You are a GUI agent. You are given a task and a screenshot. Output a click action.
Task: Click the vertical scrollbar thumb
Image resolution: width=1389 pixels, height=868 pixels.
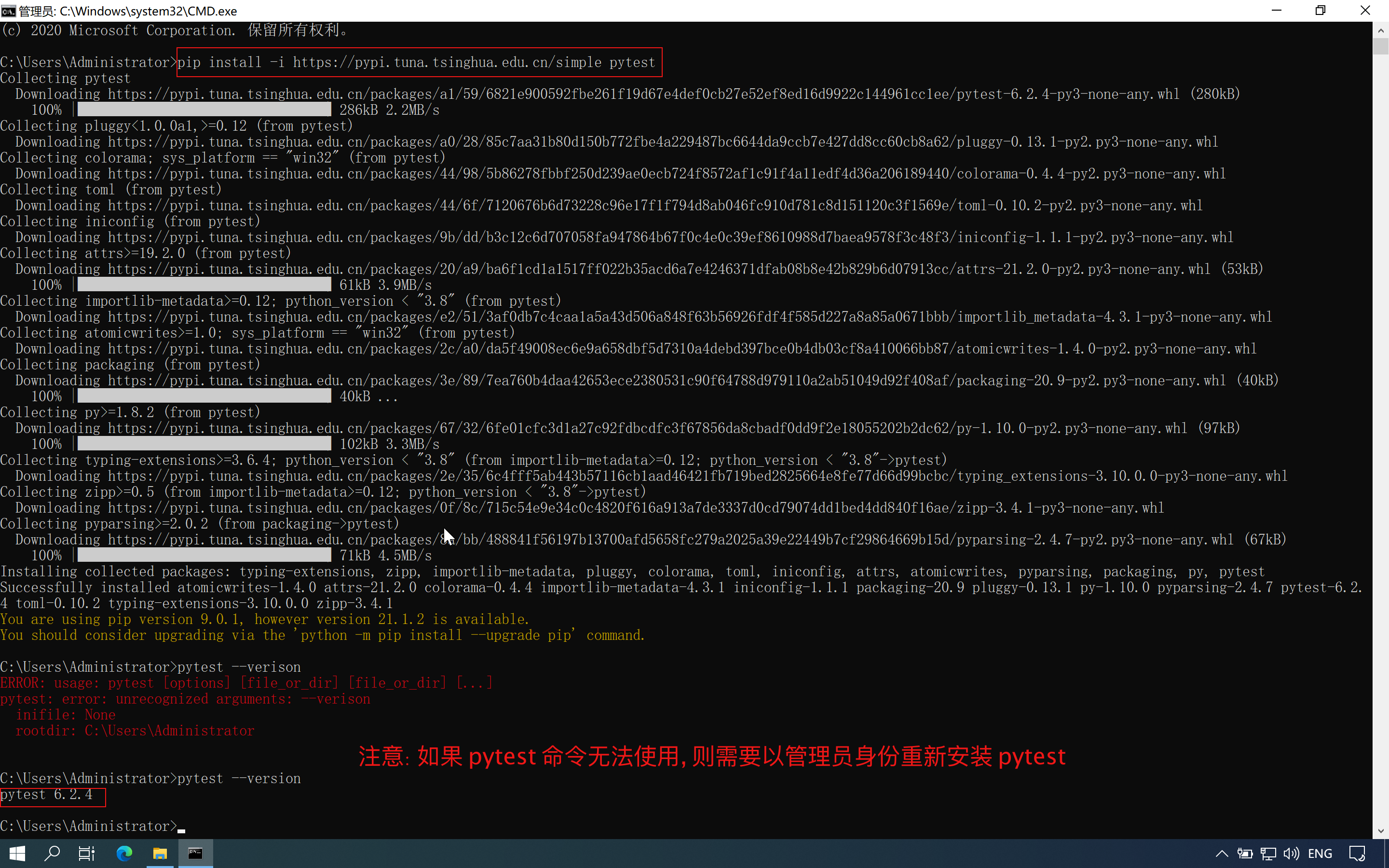(x=1380, y=46)
